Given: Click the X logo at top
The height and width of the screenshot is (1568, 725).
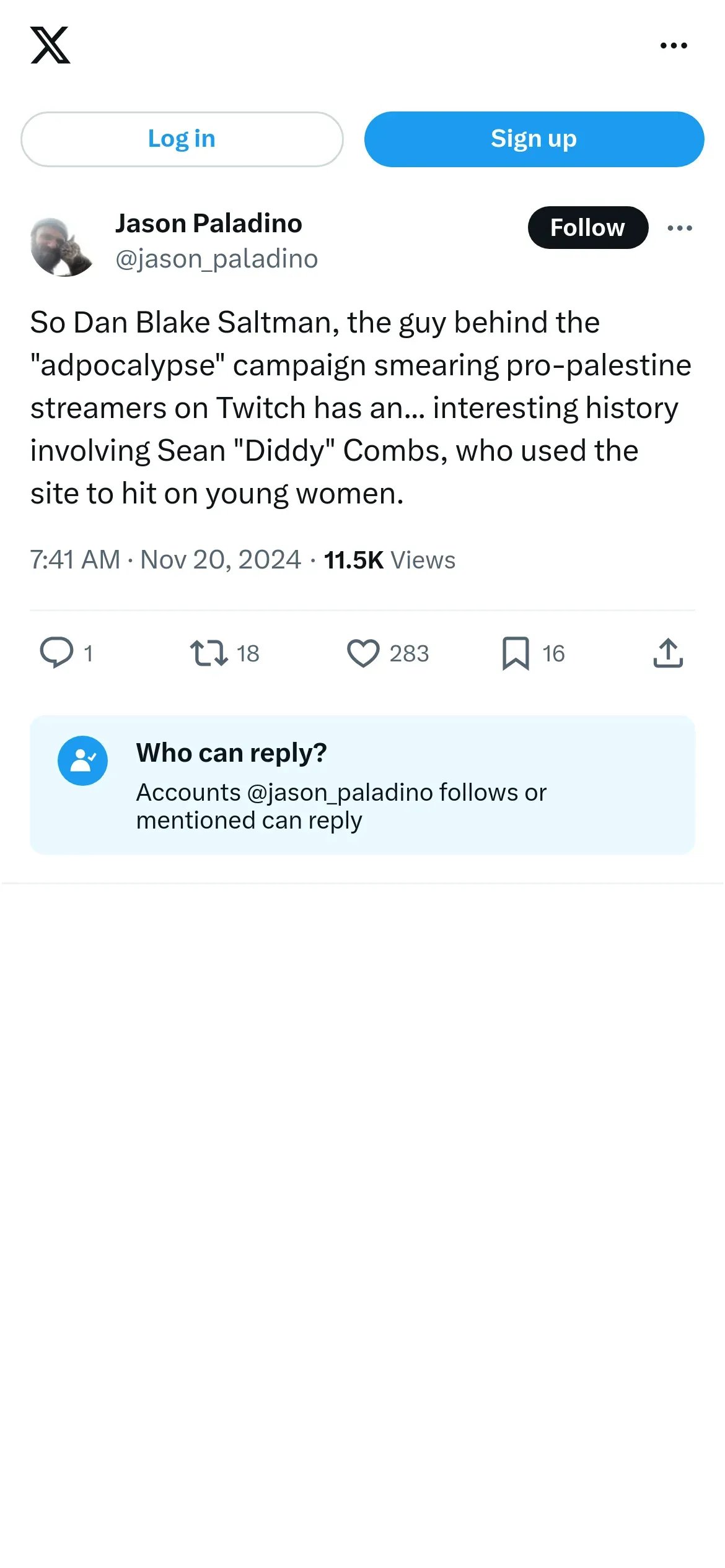Looking at the screenshot, I should (50, 45).
